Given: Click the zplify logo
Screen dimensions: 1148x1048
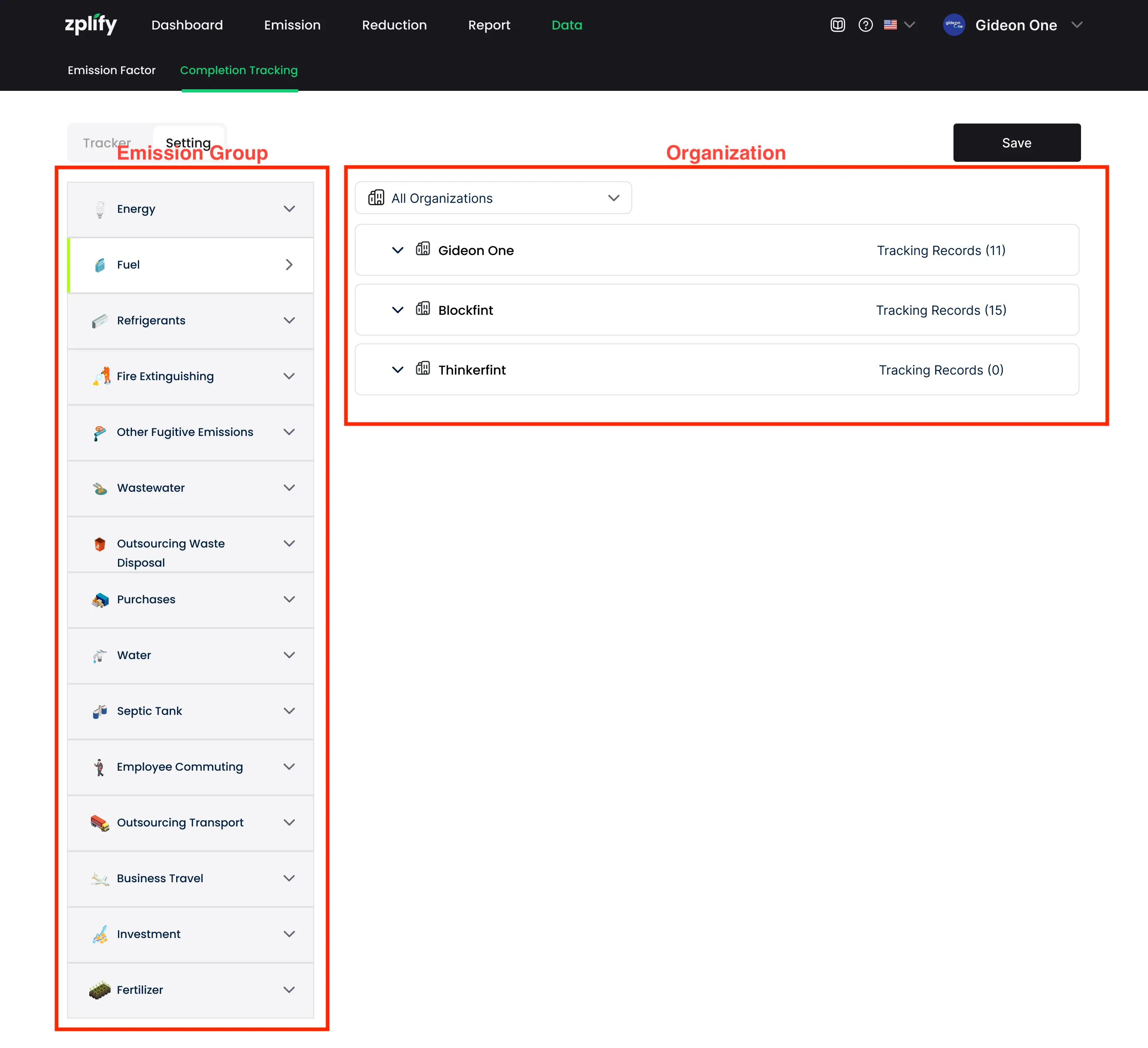Looking at the screenshot, I should click(90, 24).
